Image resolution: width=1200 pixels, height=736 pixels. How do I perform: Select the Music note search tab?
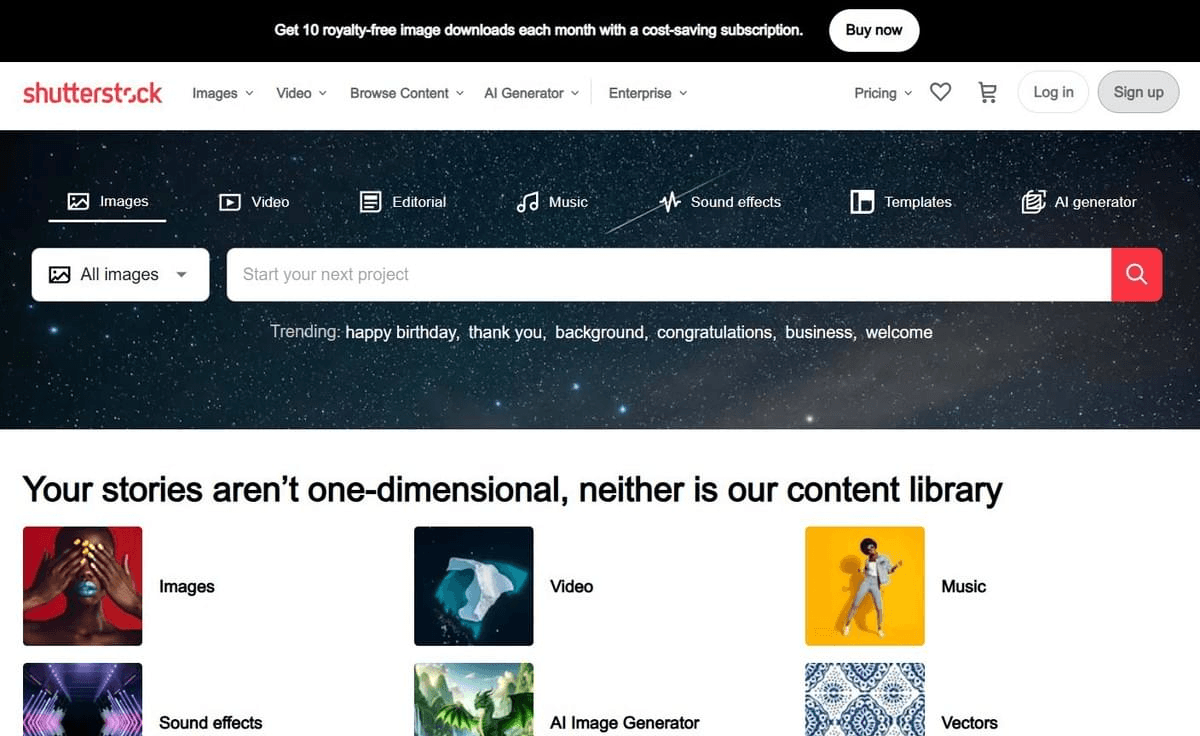tap(552, 202)
